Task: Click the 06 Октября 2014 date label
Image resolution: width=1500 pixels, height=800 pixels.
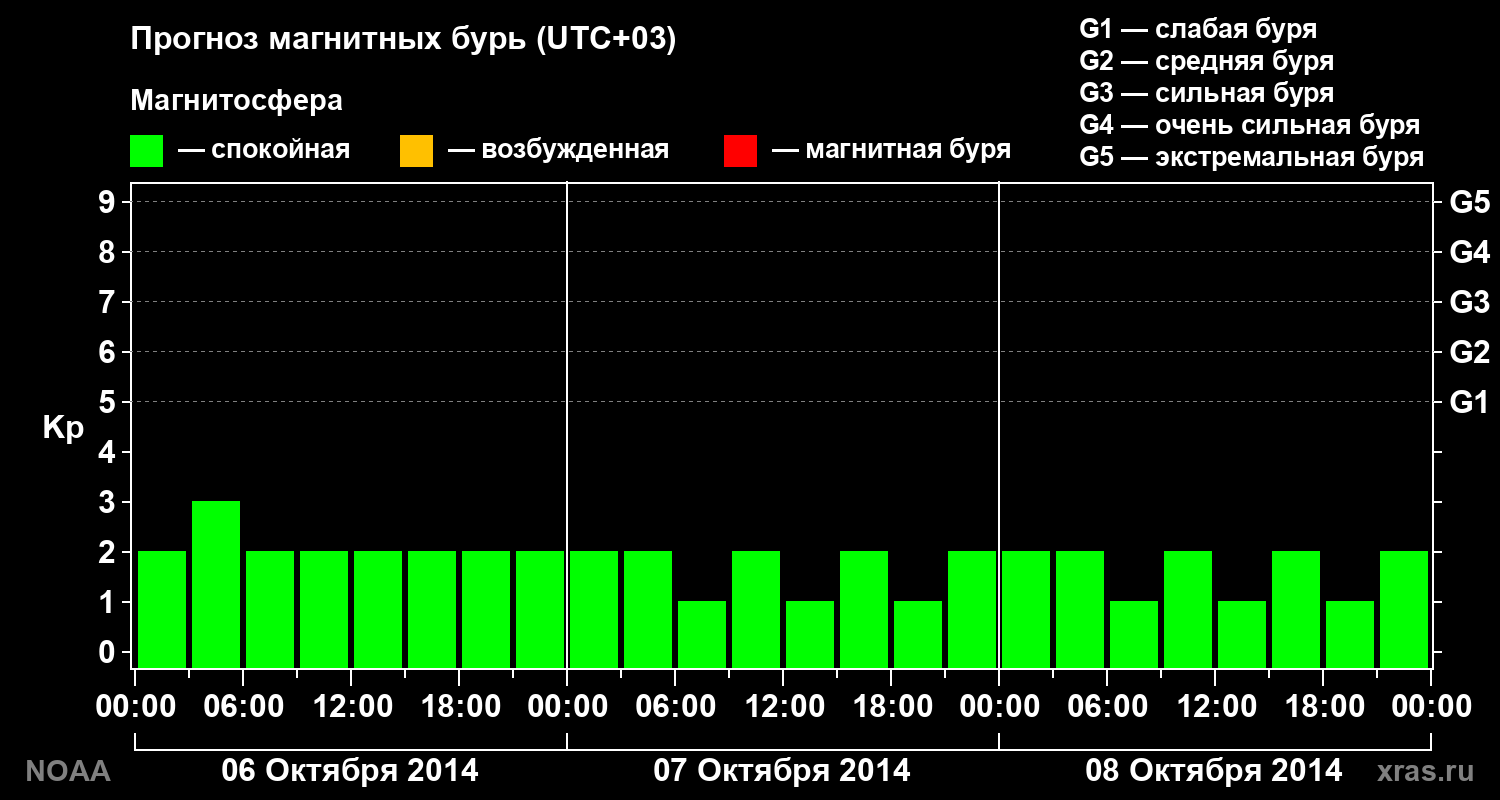Action: 350,771
